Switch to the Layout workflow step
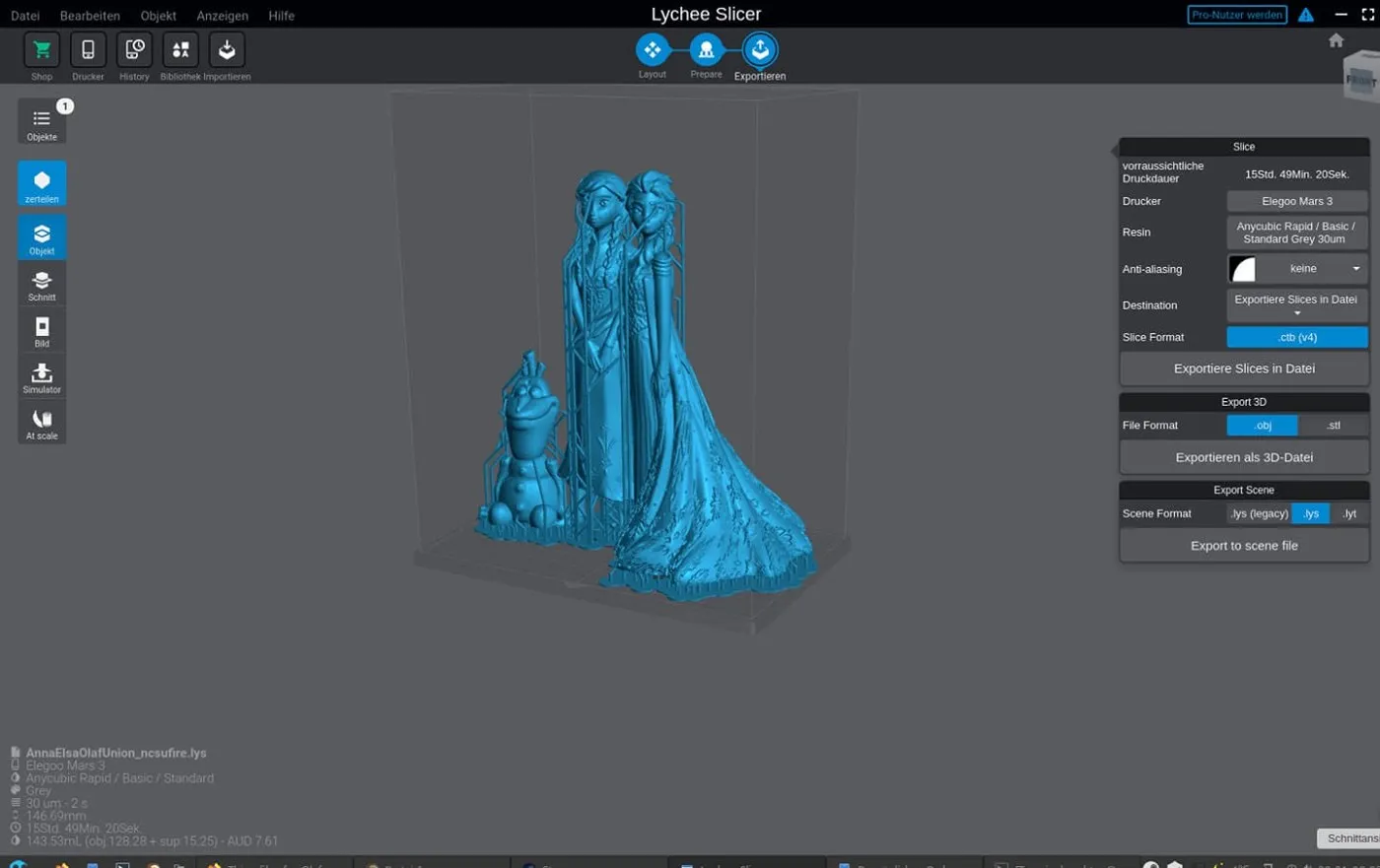The height and width of the screenshot is (868, 1380). click(653, 49)
